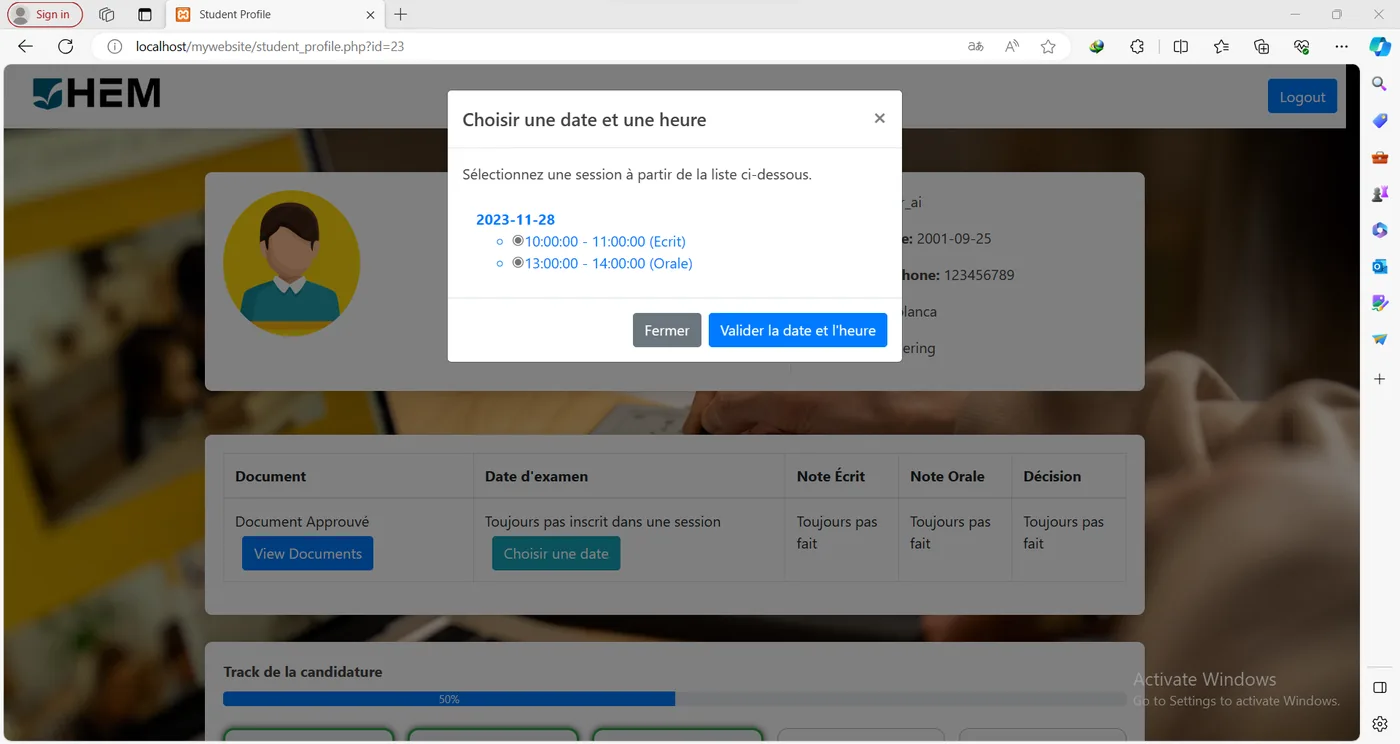This screenshot has width=1400, height=744.
Task: Open sidebar settings gear
Action: 1380,724
